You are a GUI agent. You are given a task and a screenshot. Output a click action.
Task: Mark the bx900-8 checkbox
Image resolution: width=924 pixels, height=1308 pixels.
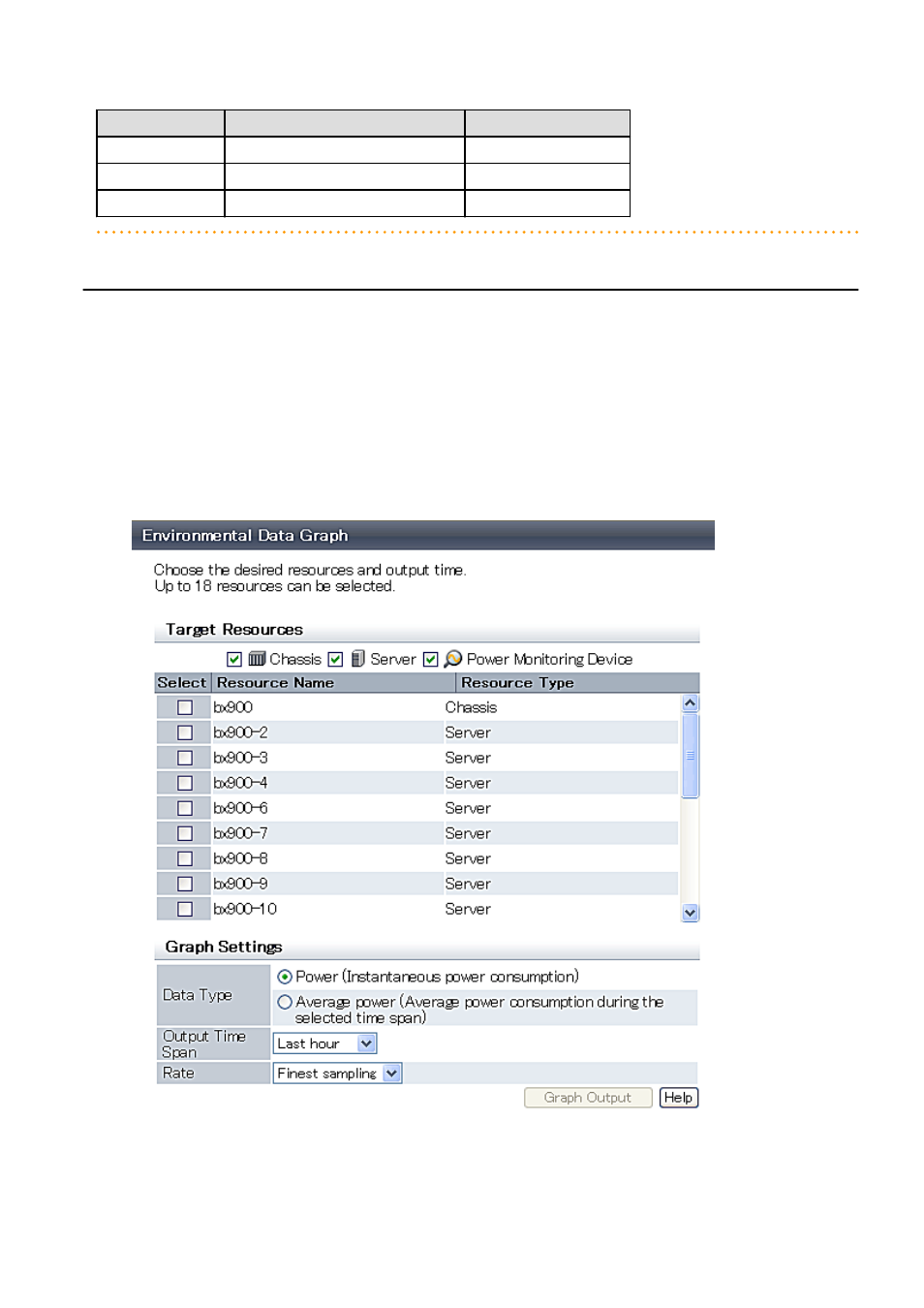click(185, 858)
